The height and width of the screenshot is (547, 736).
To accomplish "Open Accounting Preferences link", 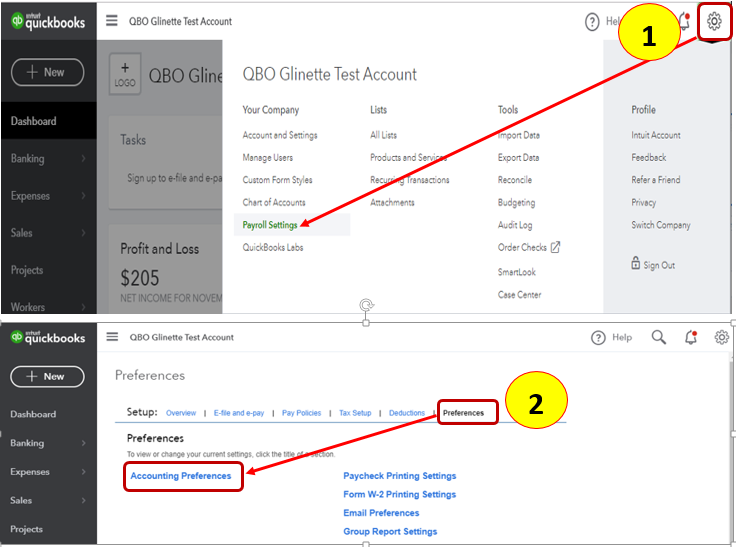I will click(181, 476).
